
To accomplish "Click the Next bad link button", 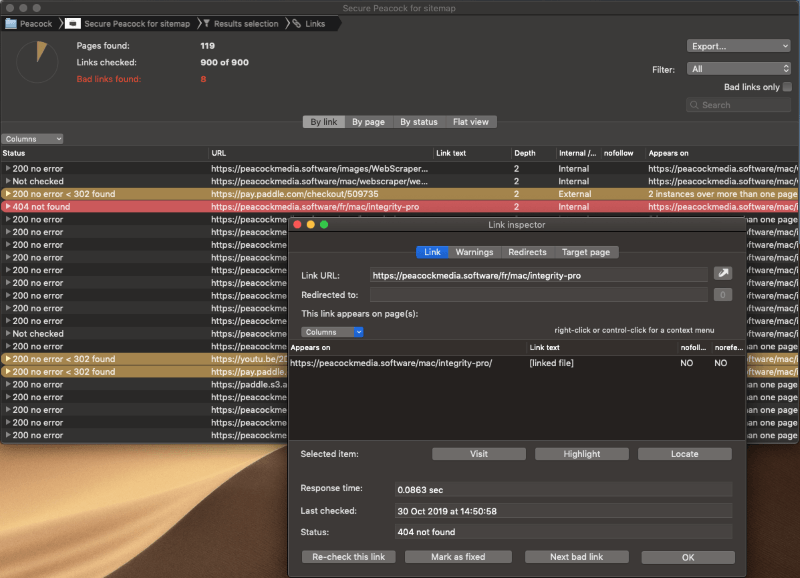I will pyautogui.click(x=575, y=557).
